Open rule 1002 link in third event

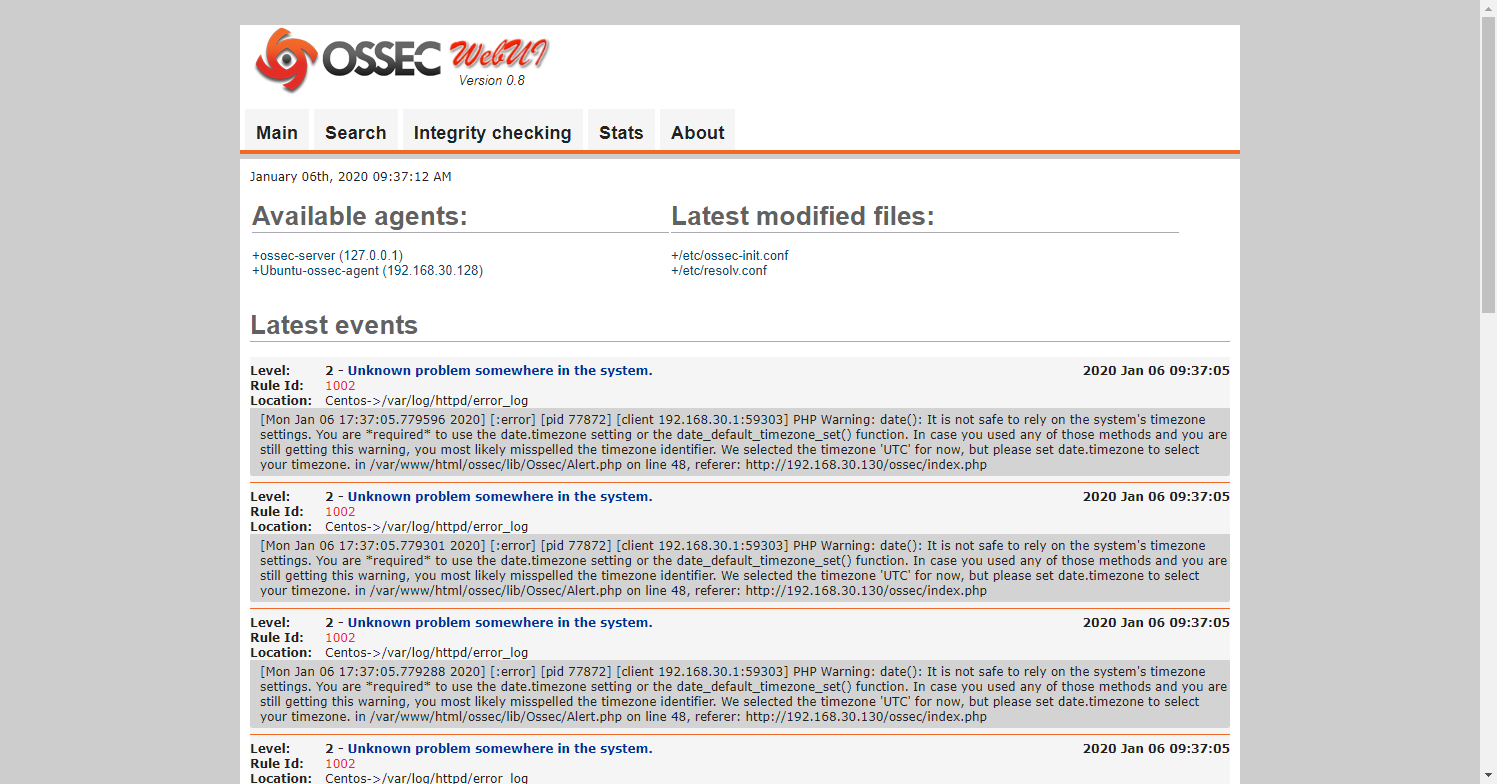(x=340, y=638)
